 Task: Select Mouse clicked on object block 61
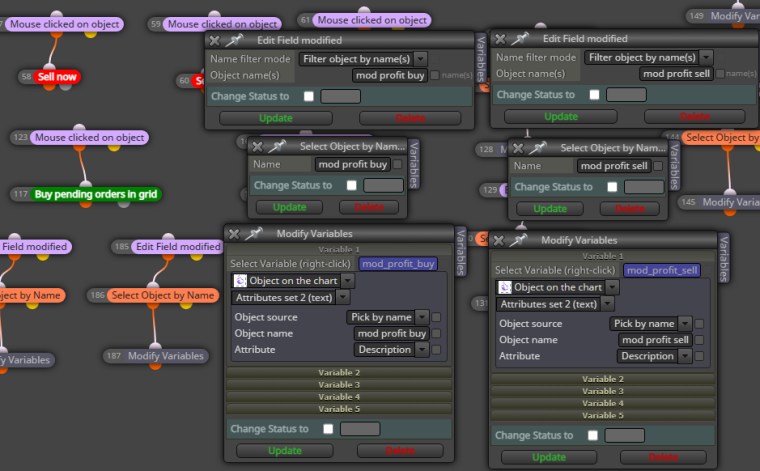tap(372, 20)
